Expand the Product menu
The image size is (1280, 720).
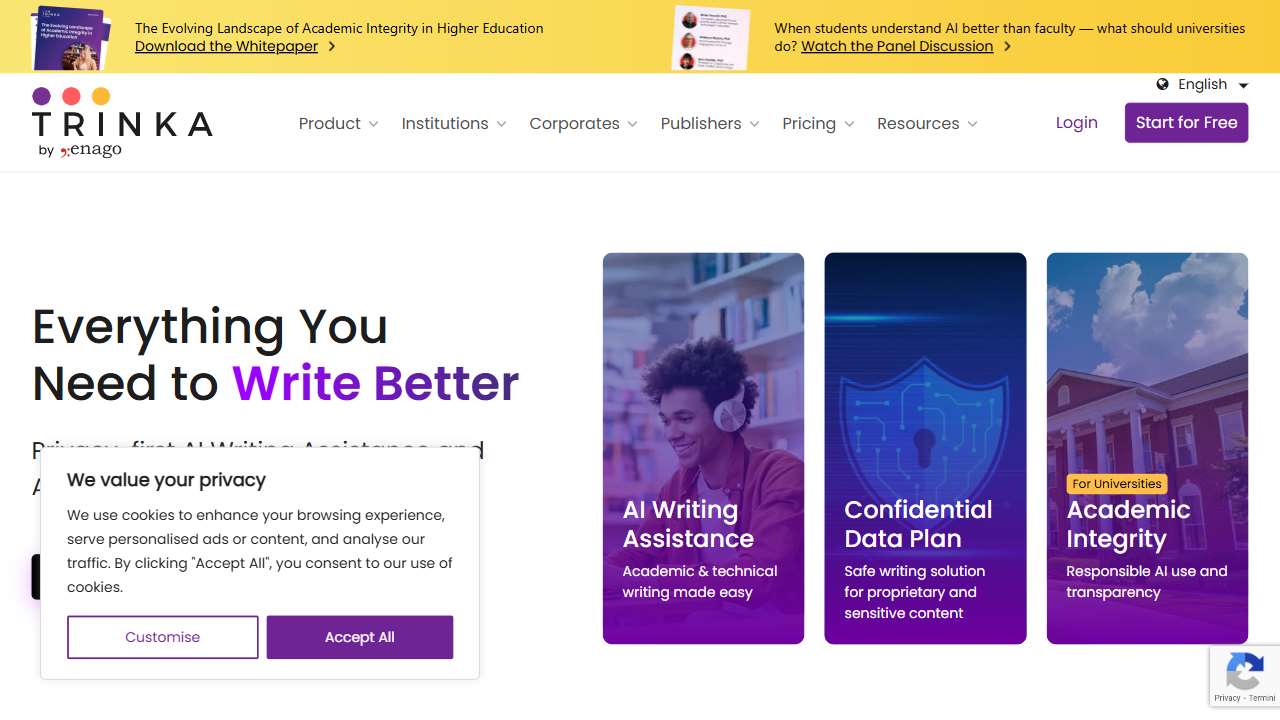click(x=338, y=124)
